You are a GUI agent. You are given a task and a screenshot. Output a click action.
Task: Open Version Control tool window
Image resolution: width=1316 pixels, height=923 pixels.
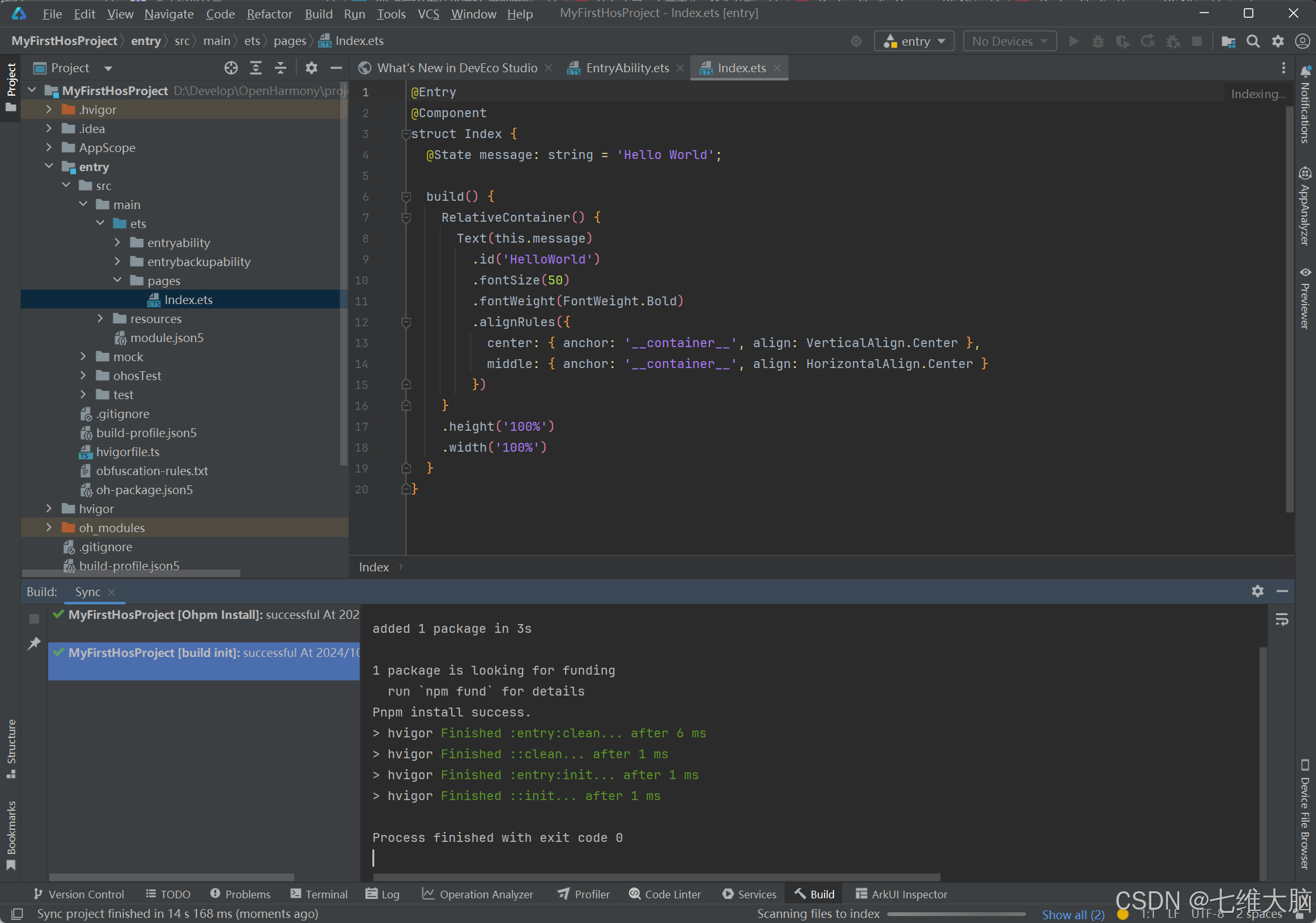79,894
